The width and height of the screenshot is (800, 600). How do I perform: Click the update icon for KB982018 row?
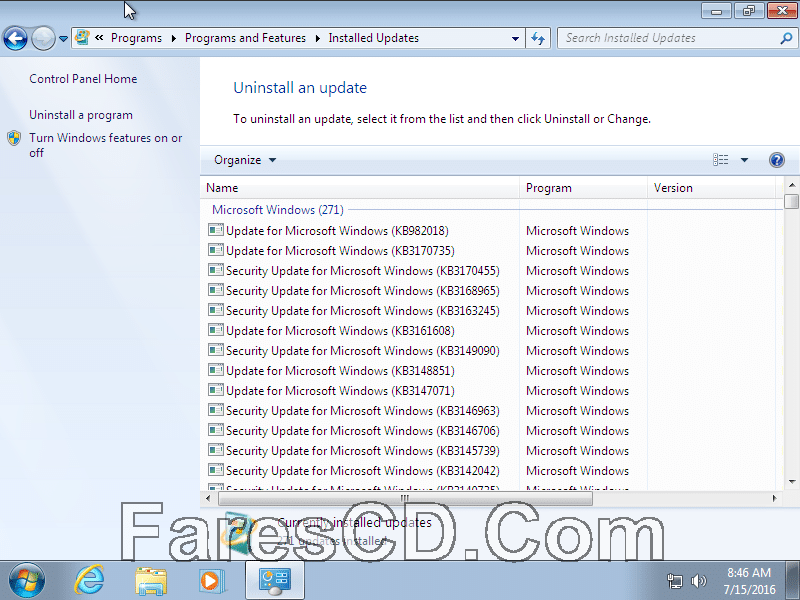(216, 230)
